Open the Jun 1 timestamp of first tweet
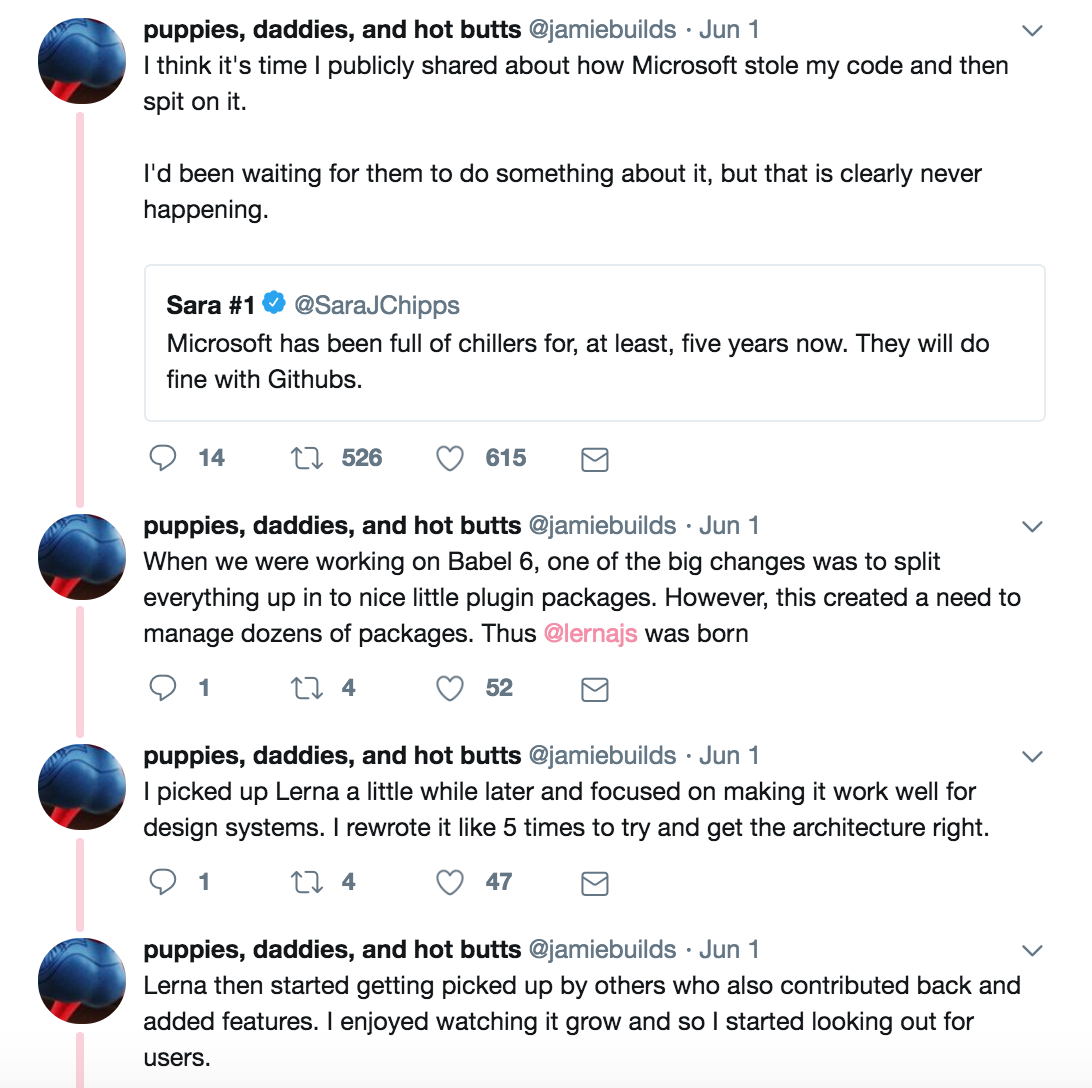Viewport: 1092px width, 1088px height. [x=729, y=30]
